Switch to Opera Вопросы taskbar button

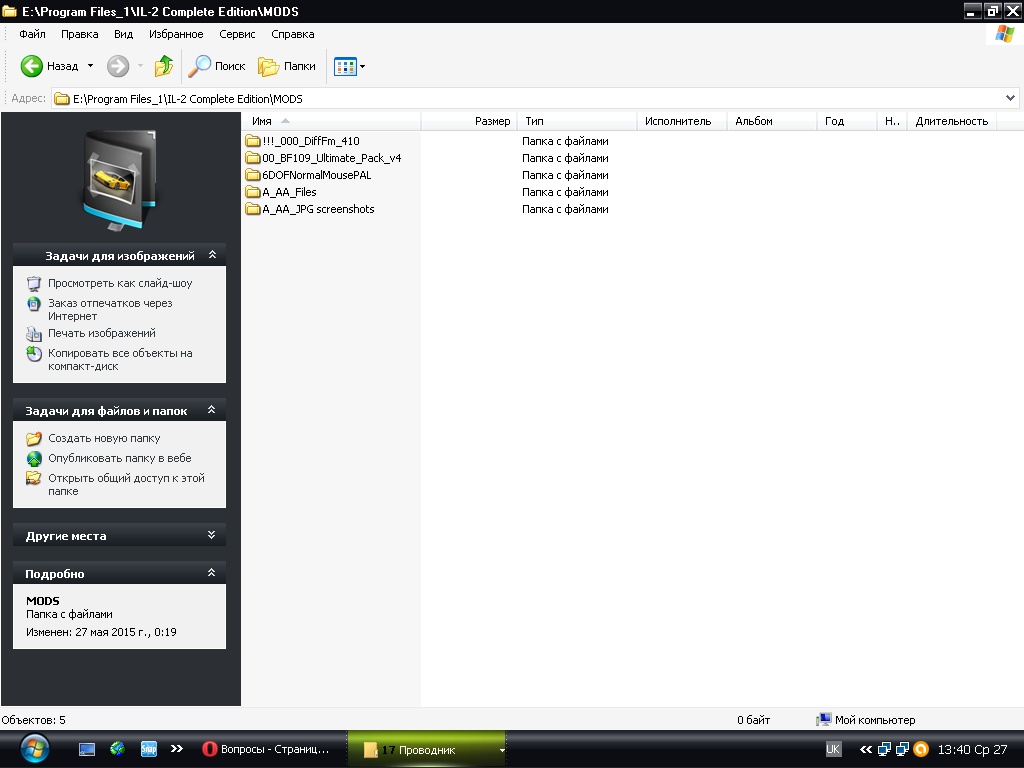[x=266, y=749]
